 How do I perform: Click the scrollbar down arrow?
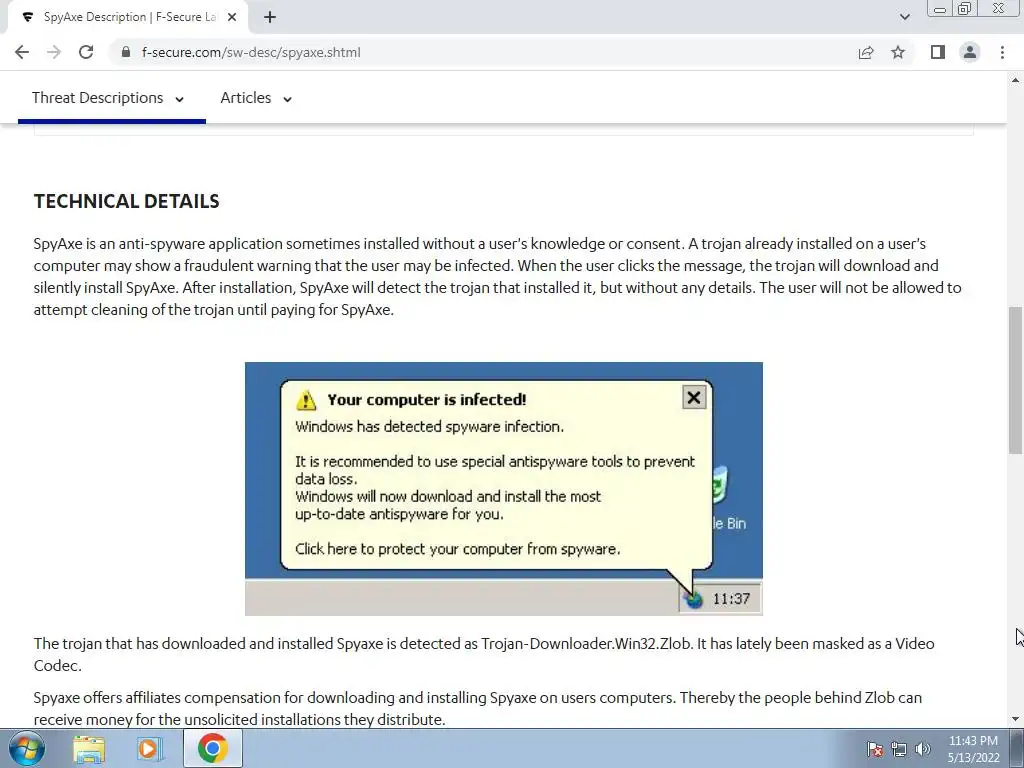(x=1016, y=719)
